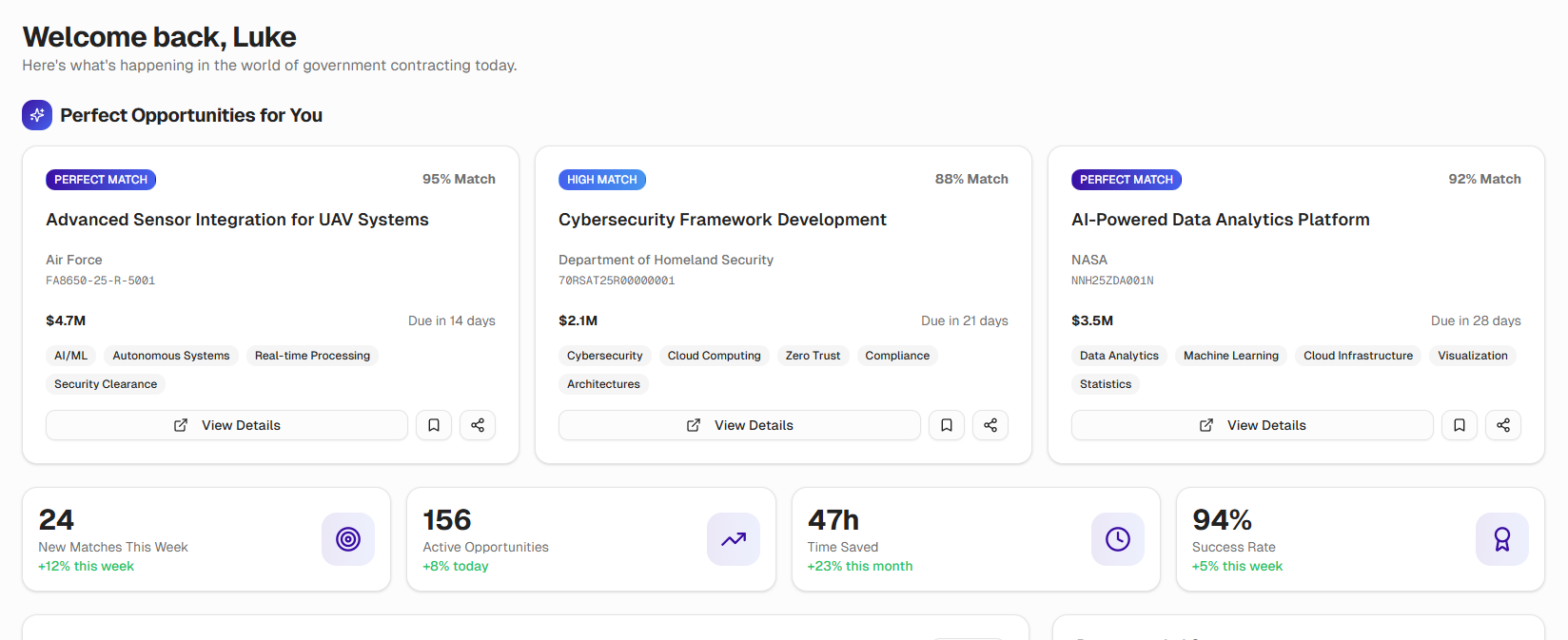The width and height of the screenshot is (1568, 640).
Task: Select the Data Analytics tag
Action: tap(1119, 356)
